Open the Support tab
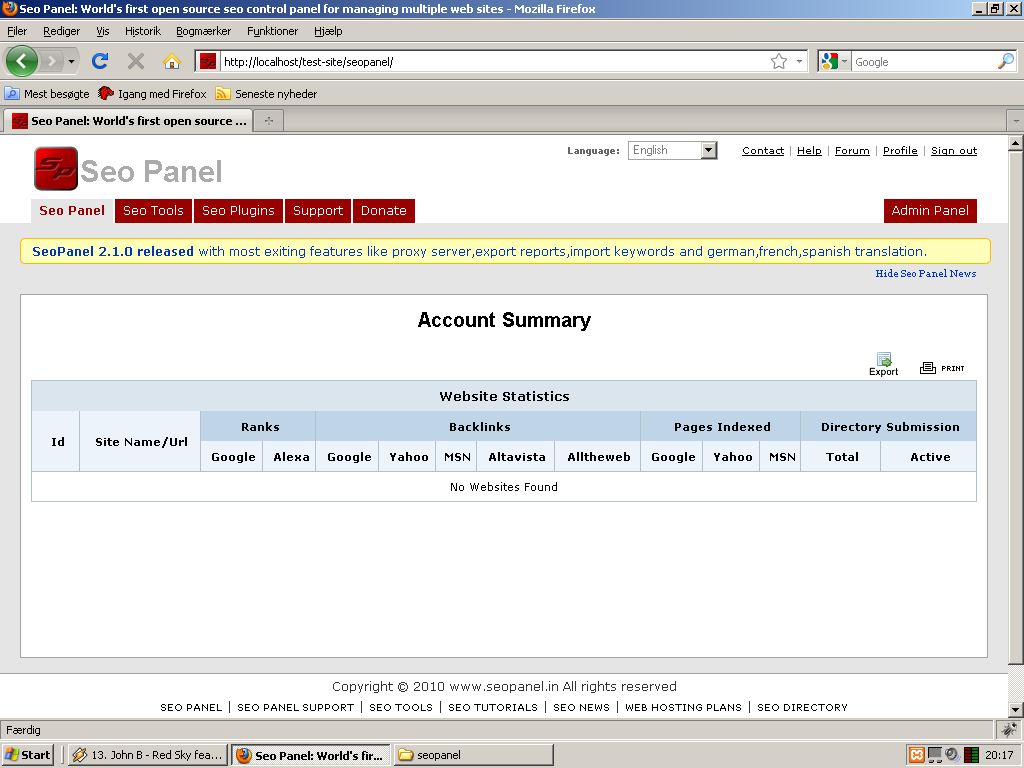The image size is (1024, 768). click(x=318, y=211)
